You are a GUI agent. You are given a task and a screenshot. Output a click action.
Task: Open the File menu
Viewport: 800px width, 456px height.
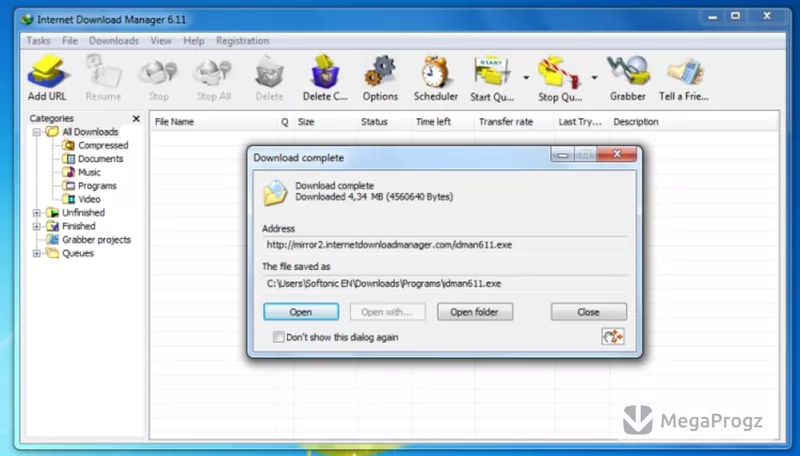coord(70,41)
